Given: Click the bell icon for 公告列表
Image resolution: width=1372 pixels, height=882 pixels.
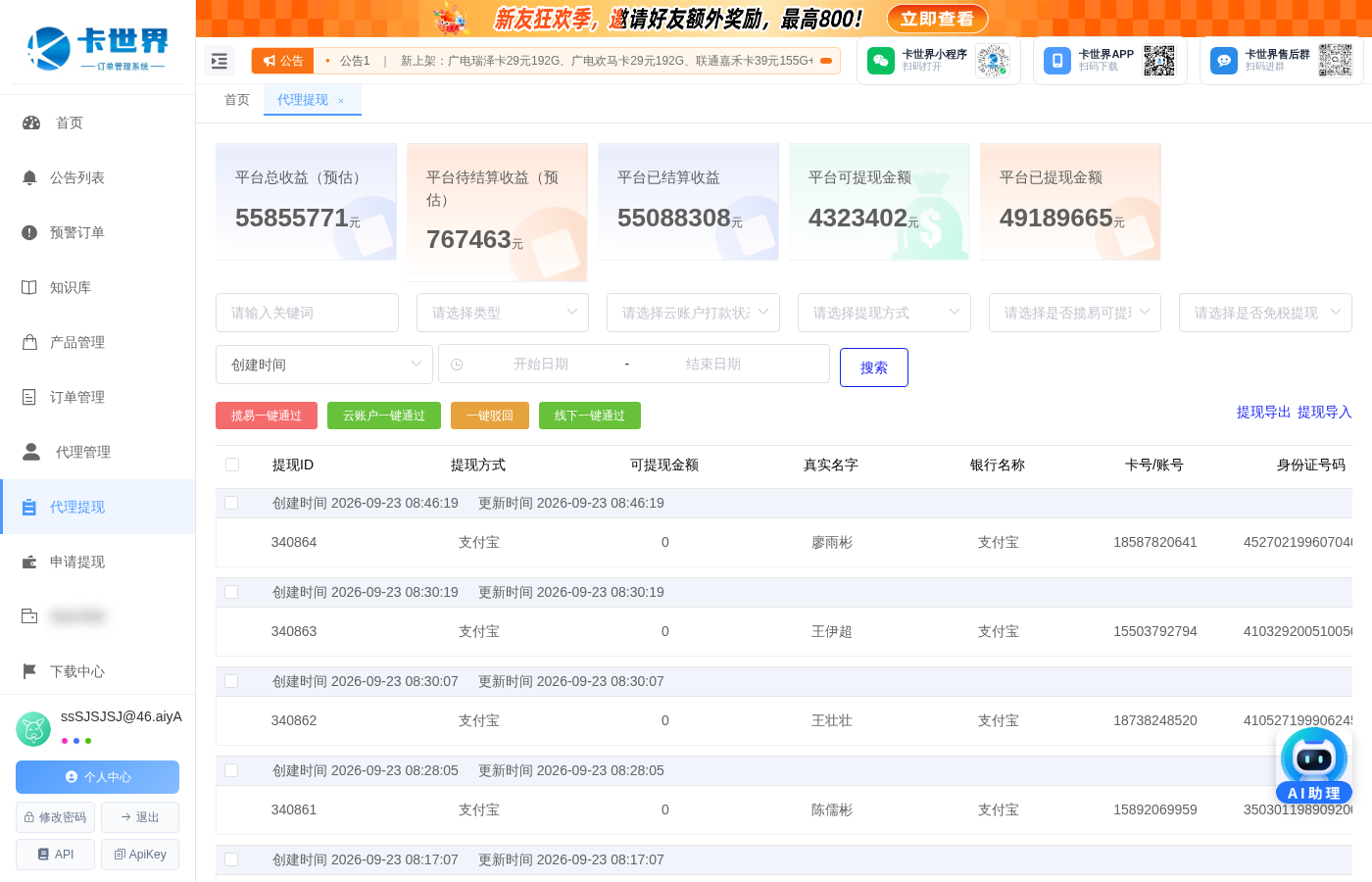Looking at the screenshot, I should point(29,177).
